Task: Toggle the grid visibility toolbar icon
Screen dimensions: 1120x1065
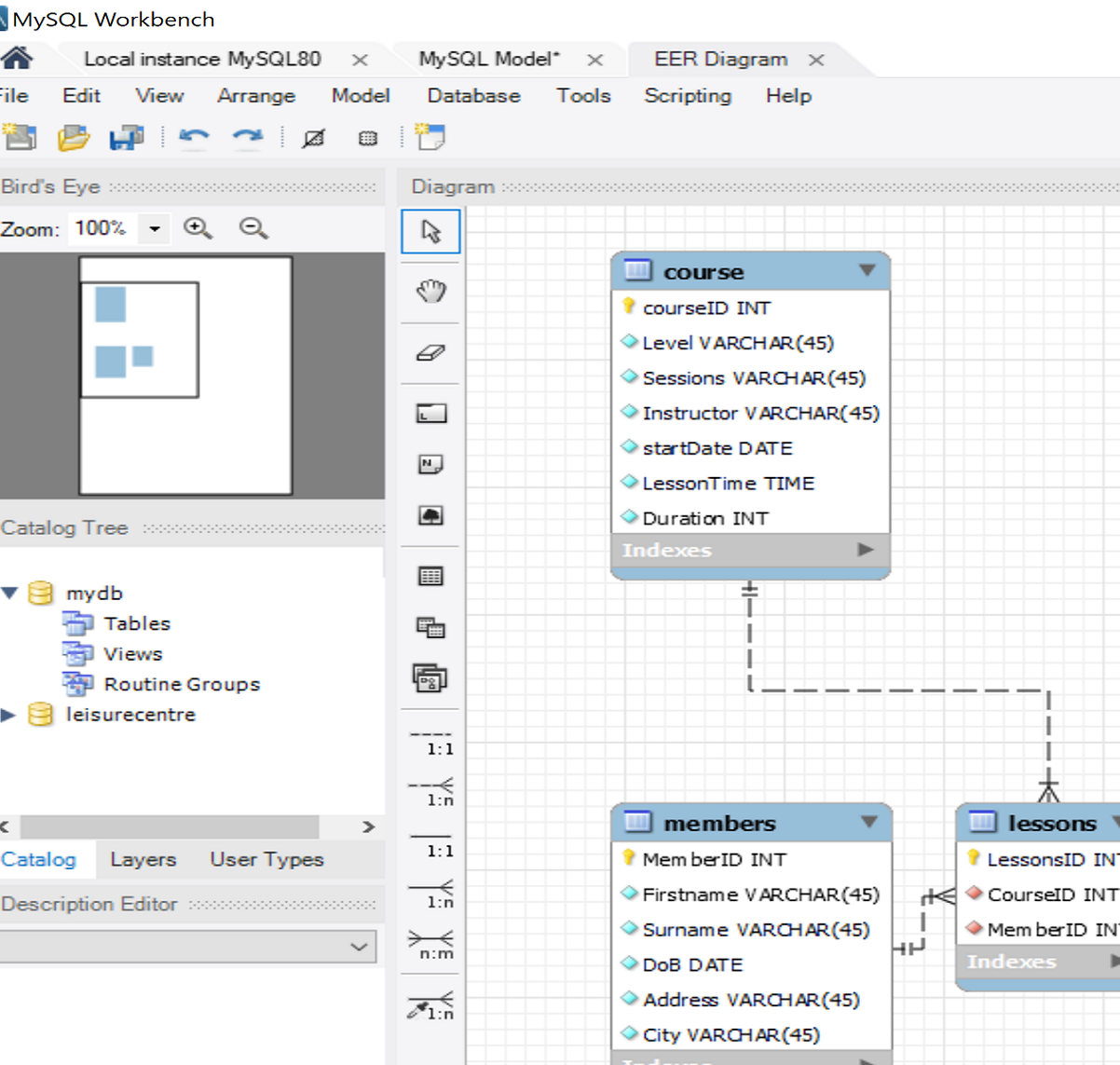Action: tap(314, 138)
